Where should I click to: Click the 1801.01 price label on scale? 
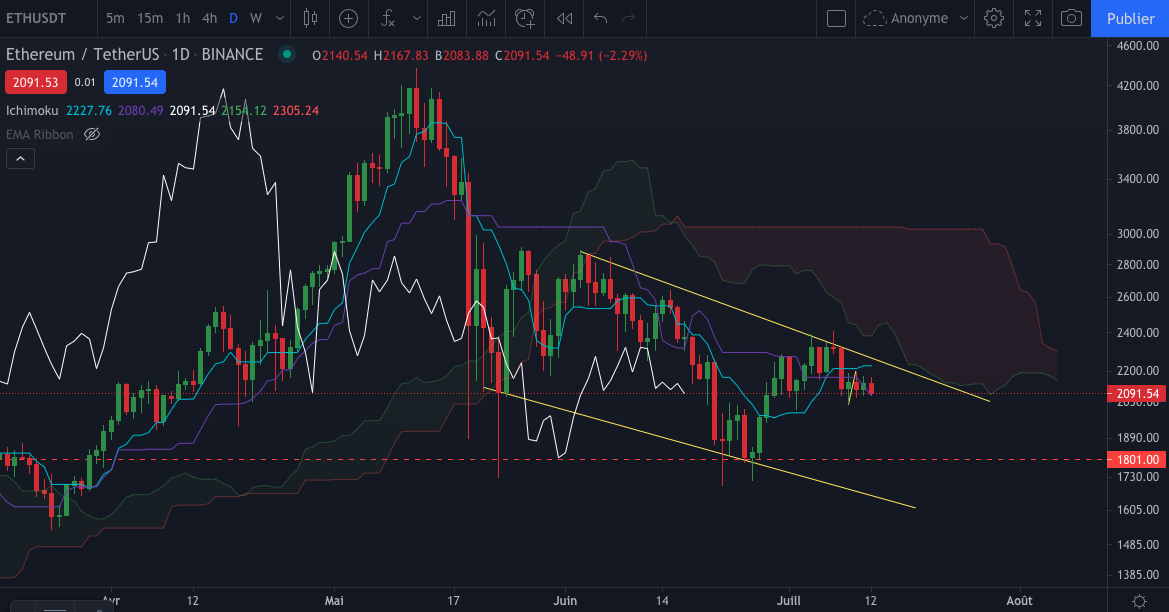pyautogui.click(x=1136, y=459)
